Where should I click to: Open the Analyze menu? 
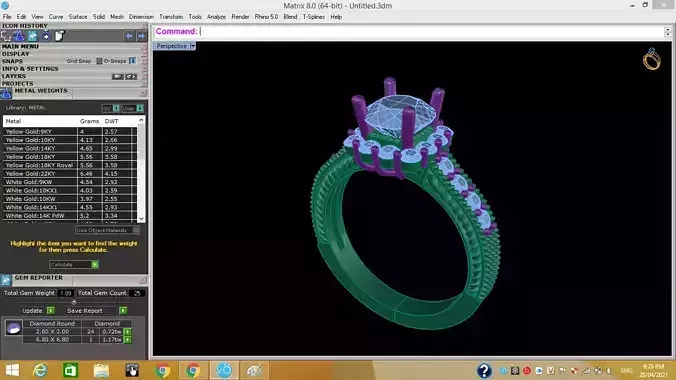(x=216, y=17)
